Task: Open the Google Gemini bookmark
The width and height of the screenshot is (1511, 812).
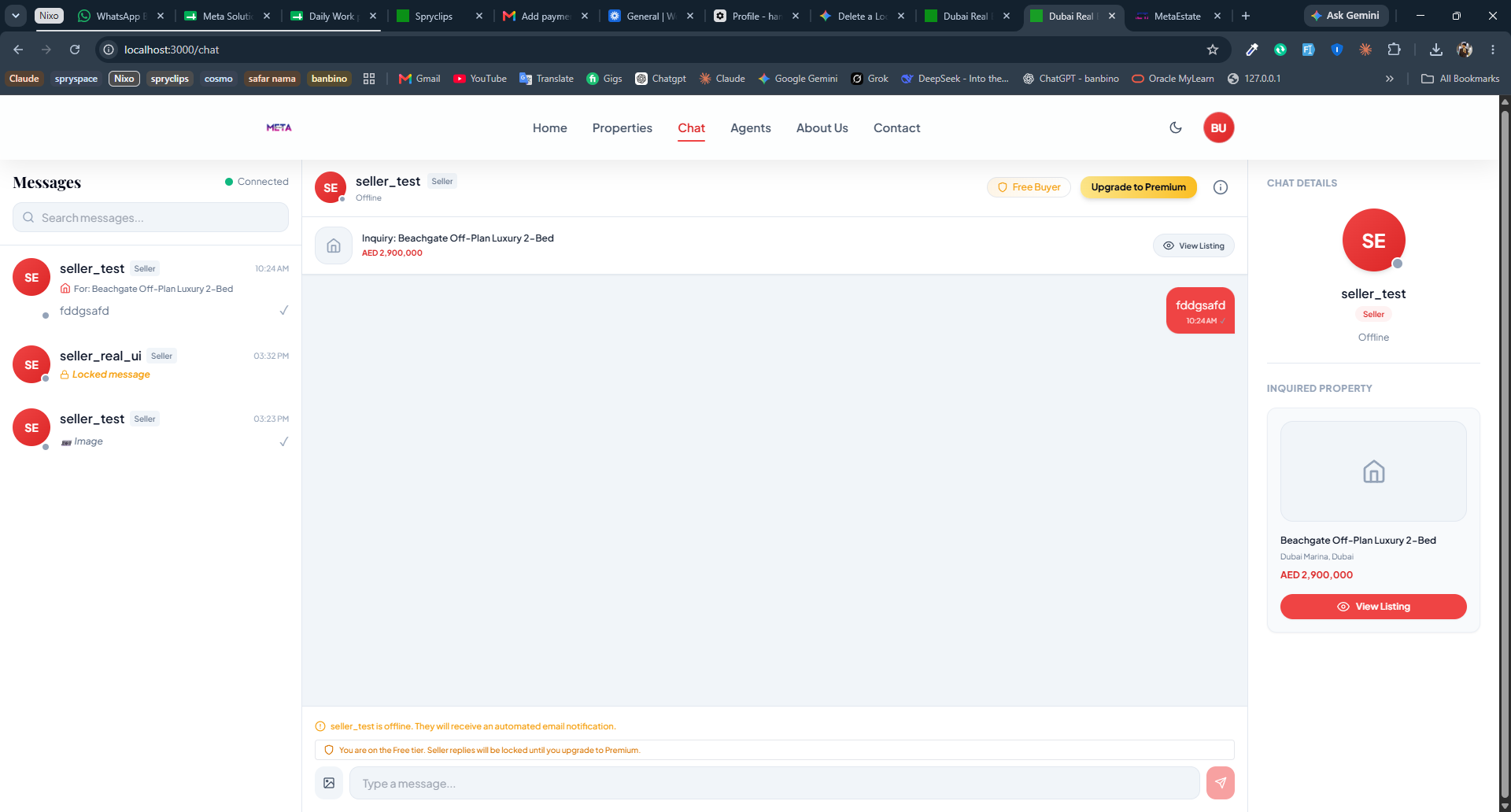Action: coord(797,79)
